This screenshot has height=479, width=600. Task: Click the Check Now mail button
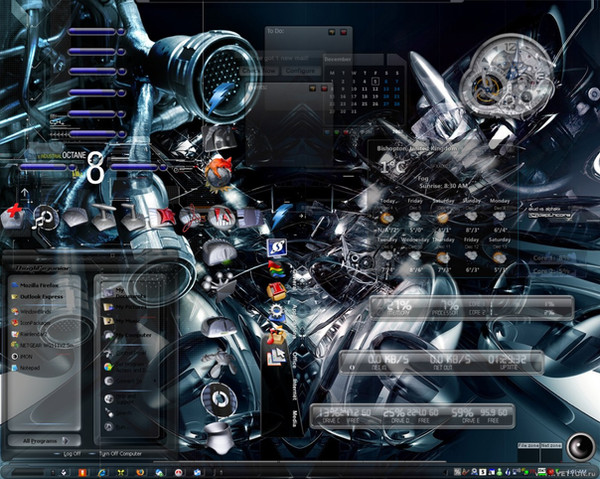click(x=259, y=71)
